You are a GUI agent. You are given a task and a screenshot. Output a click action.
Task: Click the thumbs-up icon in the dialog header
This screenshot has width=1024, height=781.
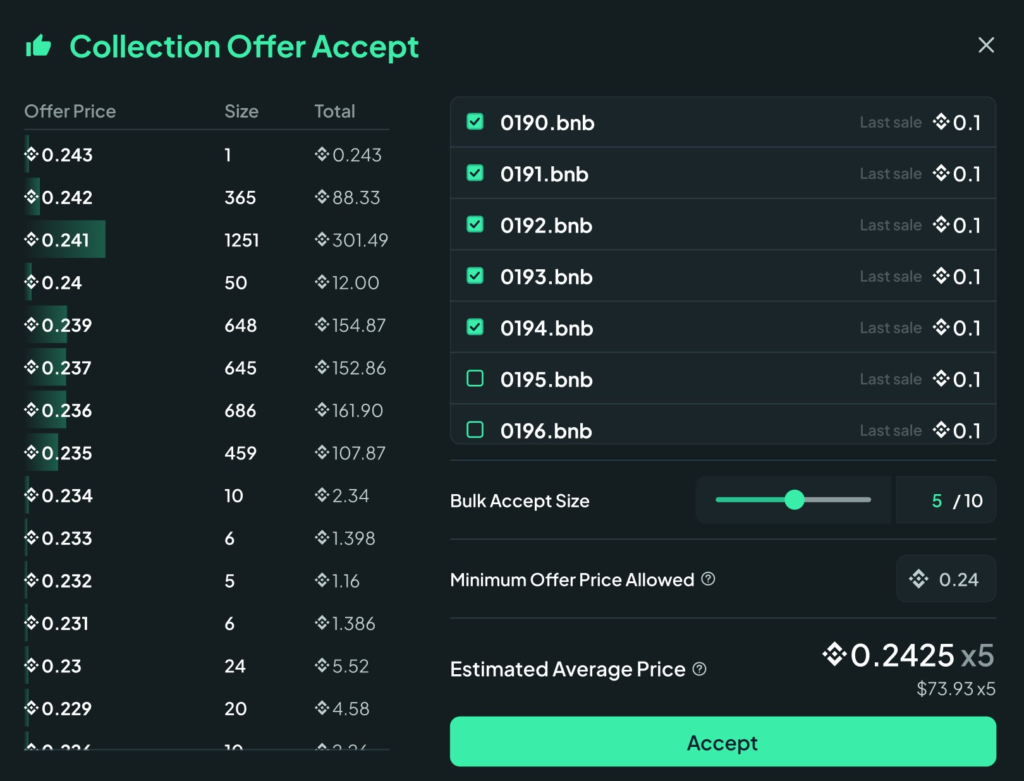point(39,46)
